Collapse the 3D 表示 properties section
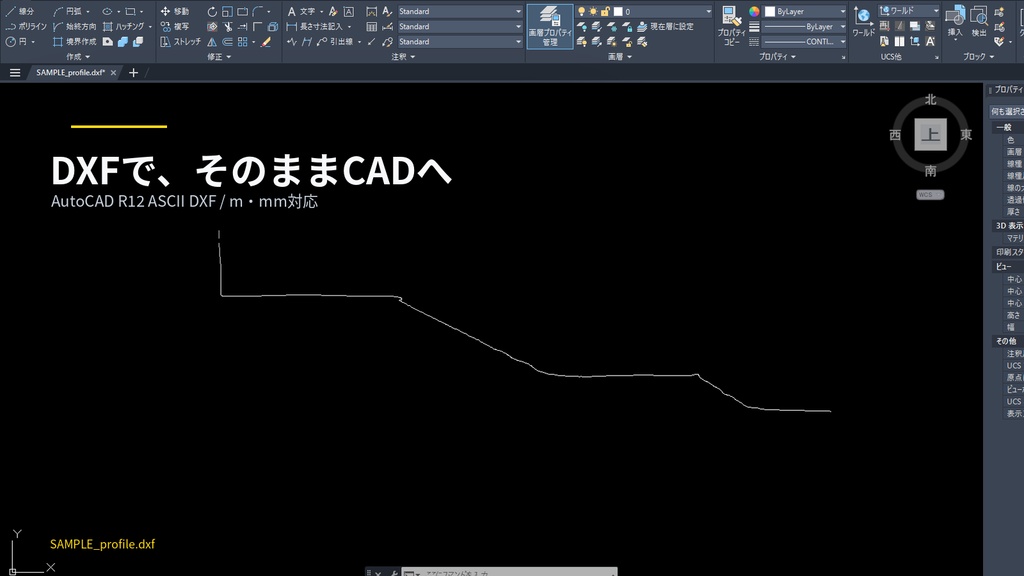 tap(1007, 225)
